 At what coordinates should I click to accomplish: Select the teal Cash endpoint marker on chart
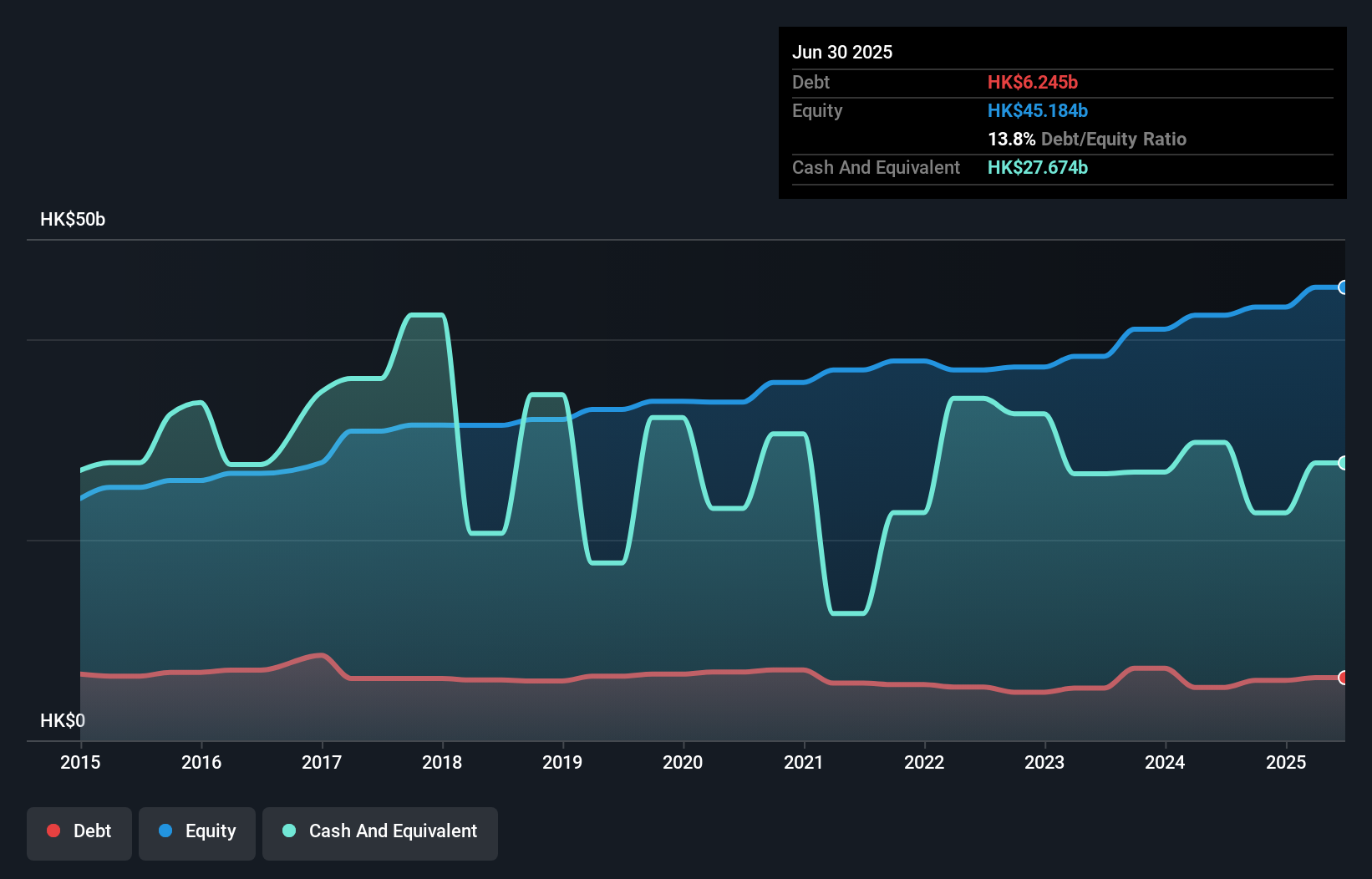[x=1343, y=463]
